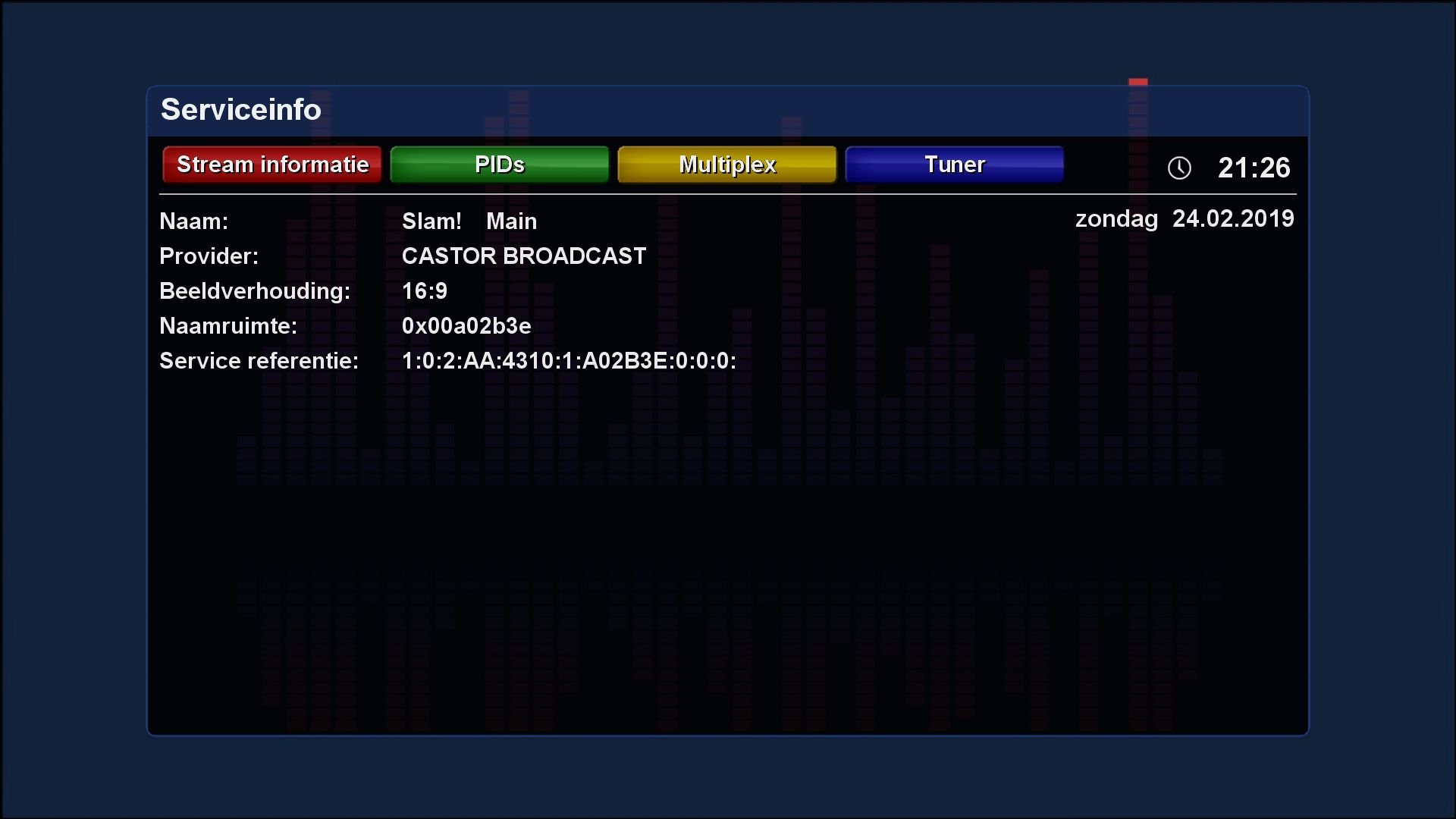The width and height of the screenshot is (1456, 819).
Task: Click the Beeldverhouding: field label
Action: tap(254, 290)
